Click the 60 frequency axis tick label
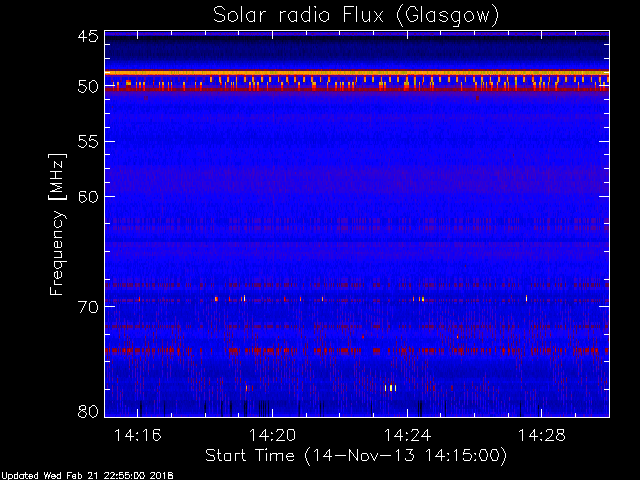640x480 pixels. (x=88, y=197)
